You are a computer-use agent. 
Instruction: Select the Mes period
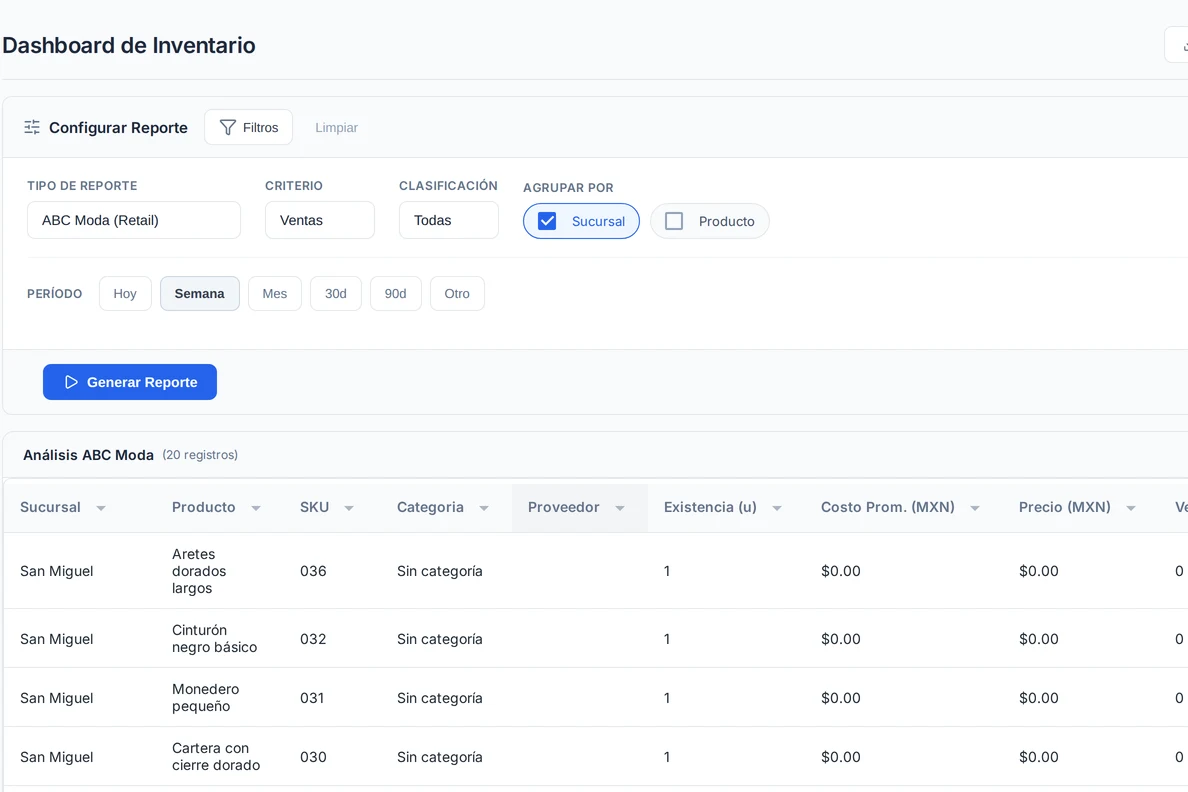[x=274, y=293]
